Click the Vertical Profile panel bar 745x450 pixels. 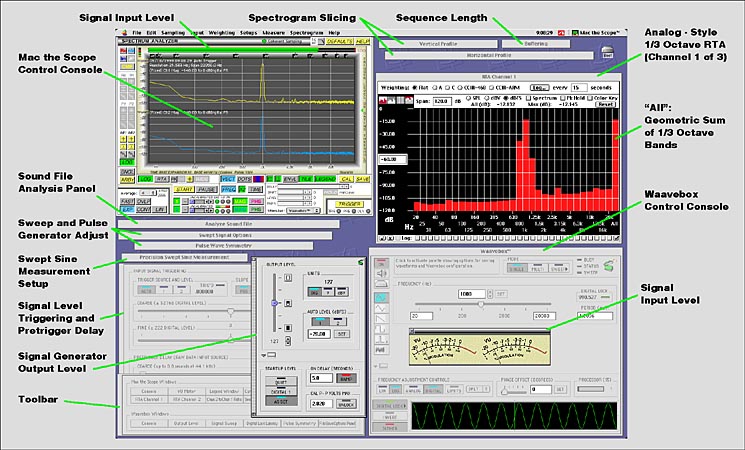[438, 44]
